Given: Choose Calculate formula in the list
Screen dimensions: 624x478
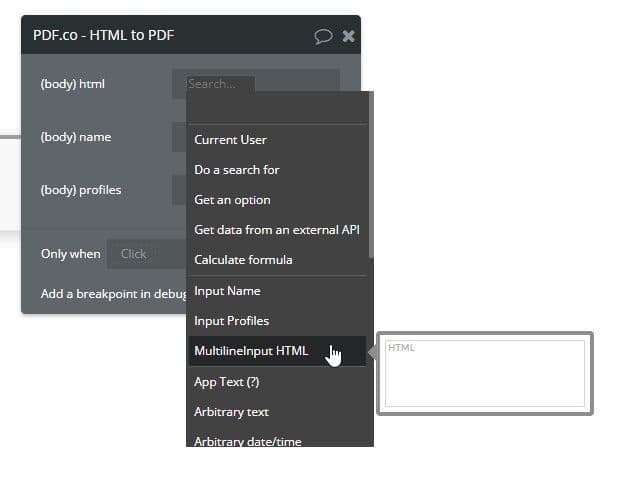Looking at the screenshot, I should tap(243, 260).
